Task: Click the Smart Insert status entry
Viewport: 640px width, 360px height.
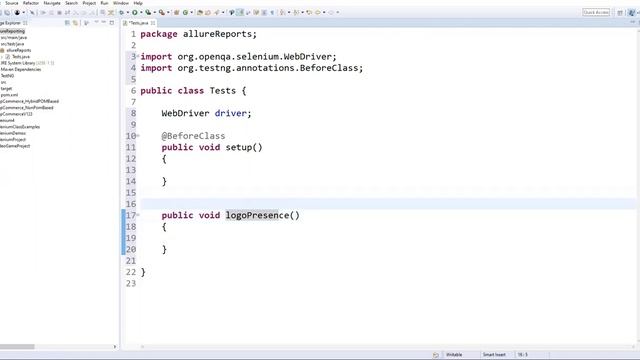Action: point(494,355)
